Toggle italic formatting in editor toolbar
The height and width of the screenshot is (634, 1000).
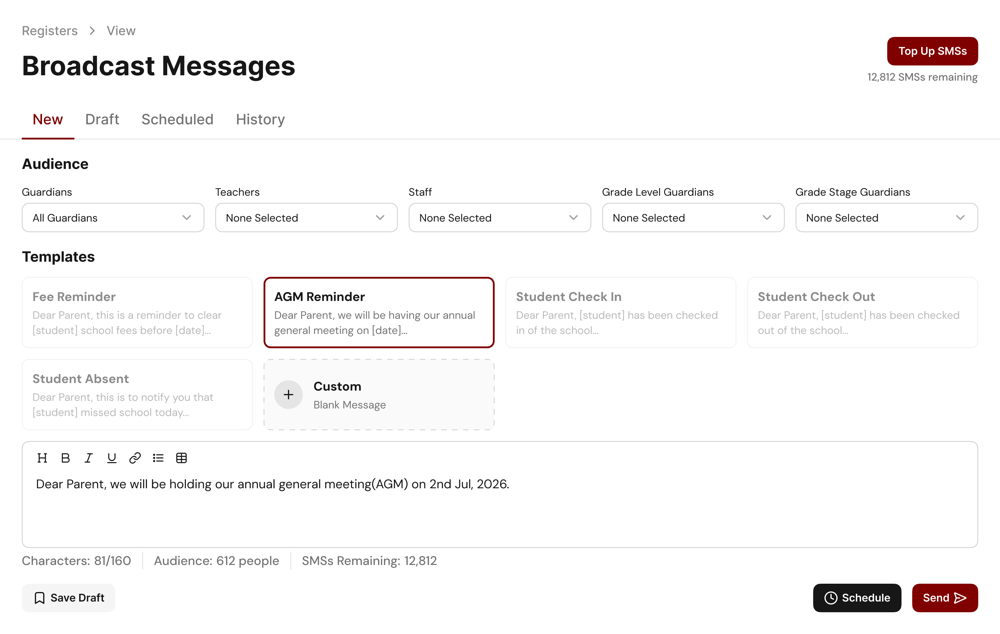tap(89, 458)
